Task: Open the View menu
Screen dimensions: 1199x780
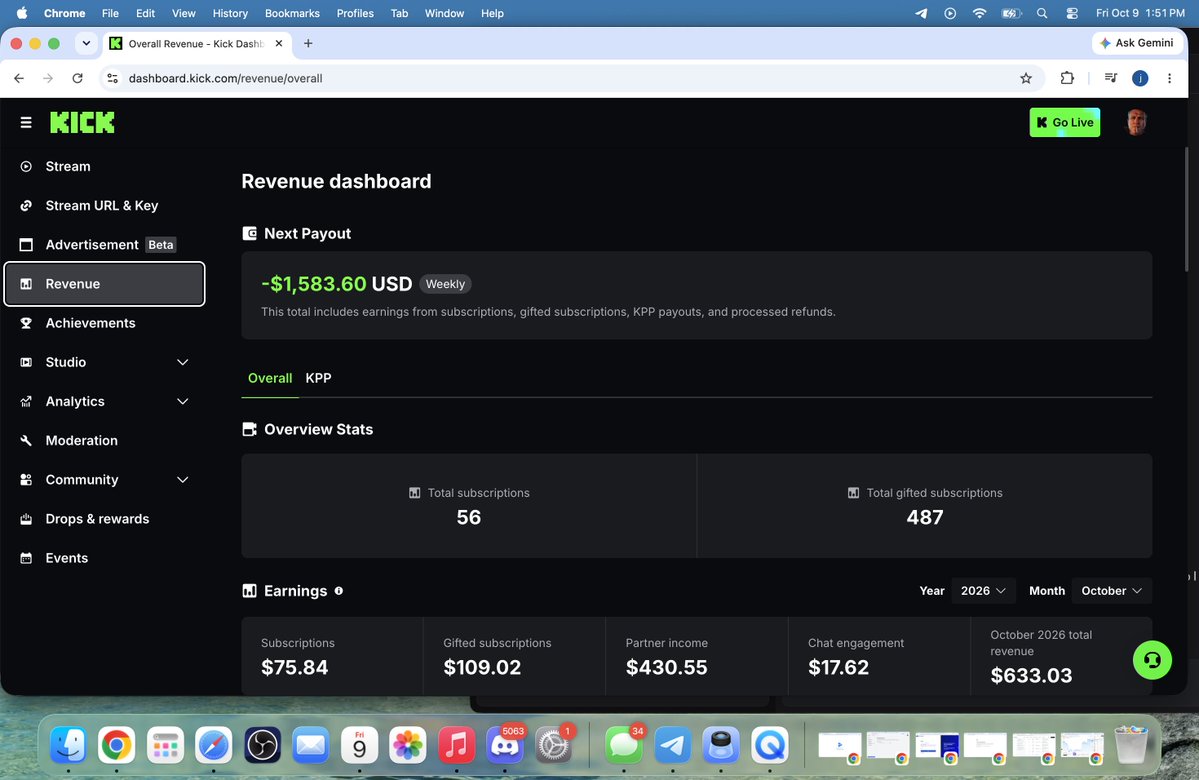Action: 184,13
